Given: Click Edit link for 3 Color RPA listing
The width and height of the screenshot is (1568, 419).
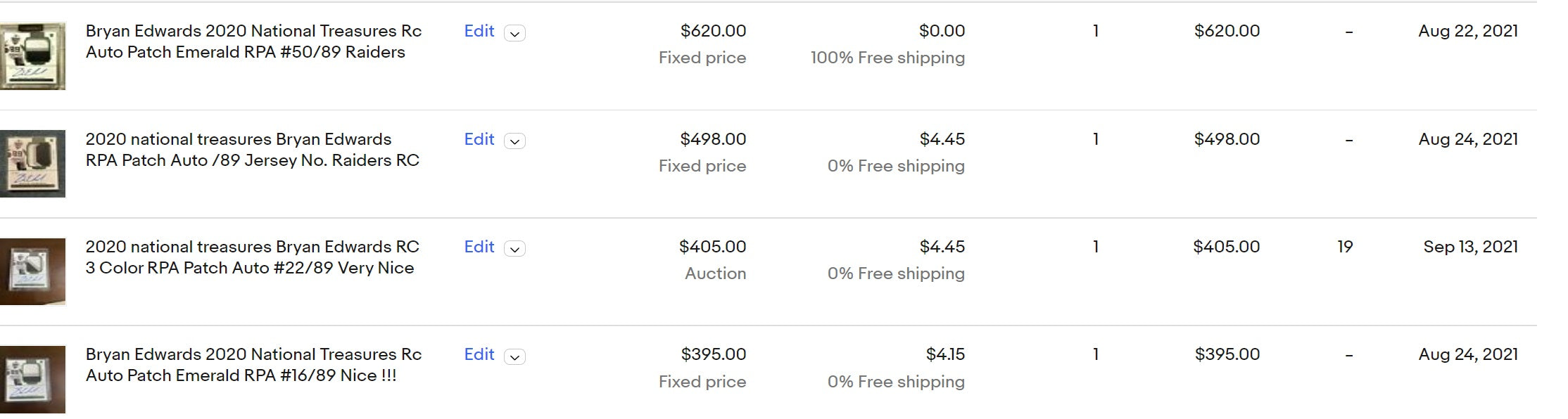Looking at the screenshot, I should click(x=479, y=247).
